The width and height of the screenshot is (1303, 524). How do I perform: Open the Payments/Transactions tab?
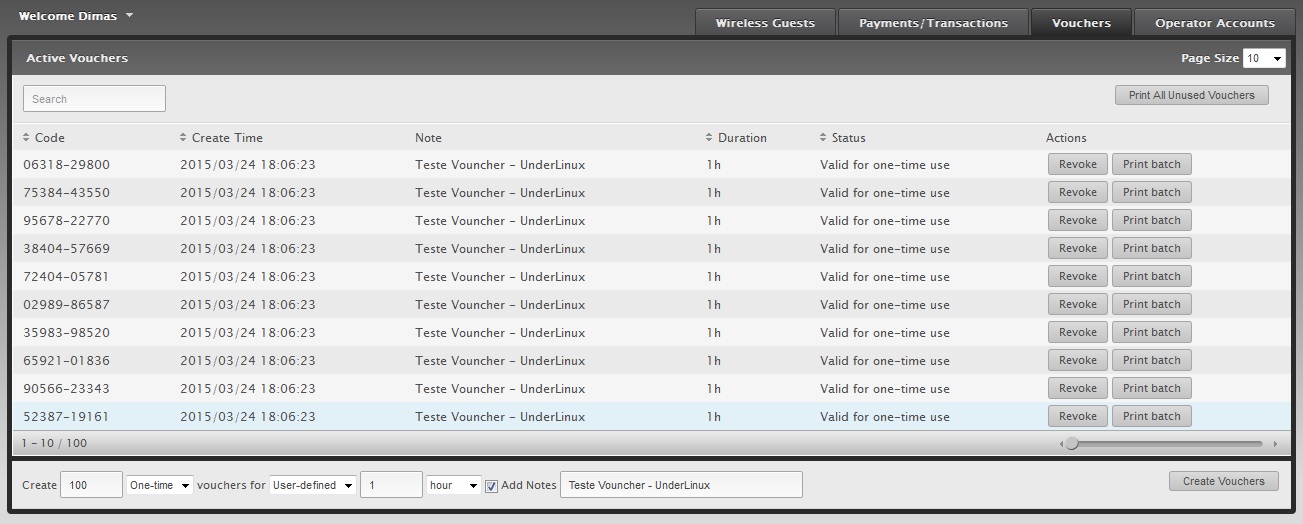933,22
